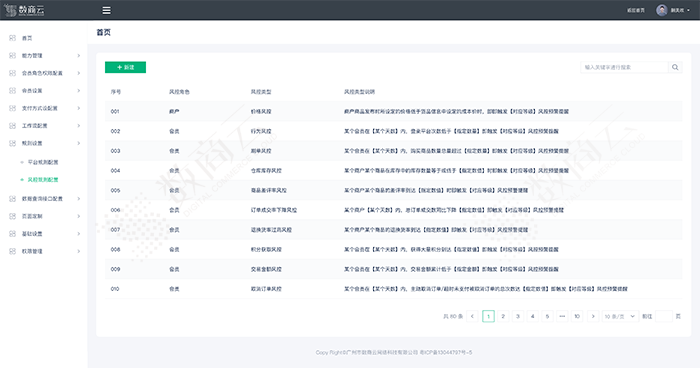Click the icon beside 工作流配置
700x368 pixels.
click(12, 125)
